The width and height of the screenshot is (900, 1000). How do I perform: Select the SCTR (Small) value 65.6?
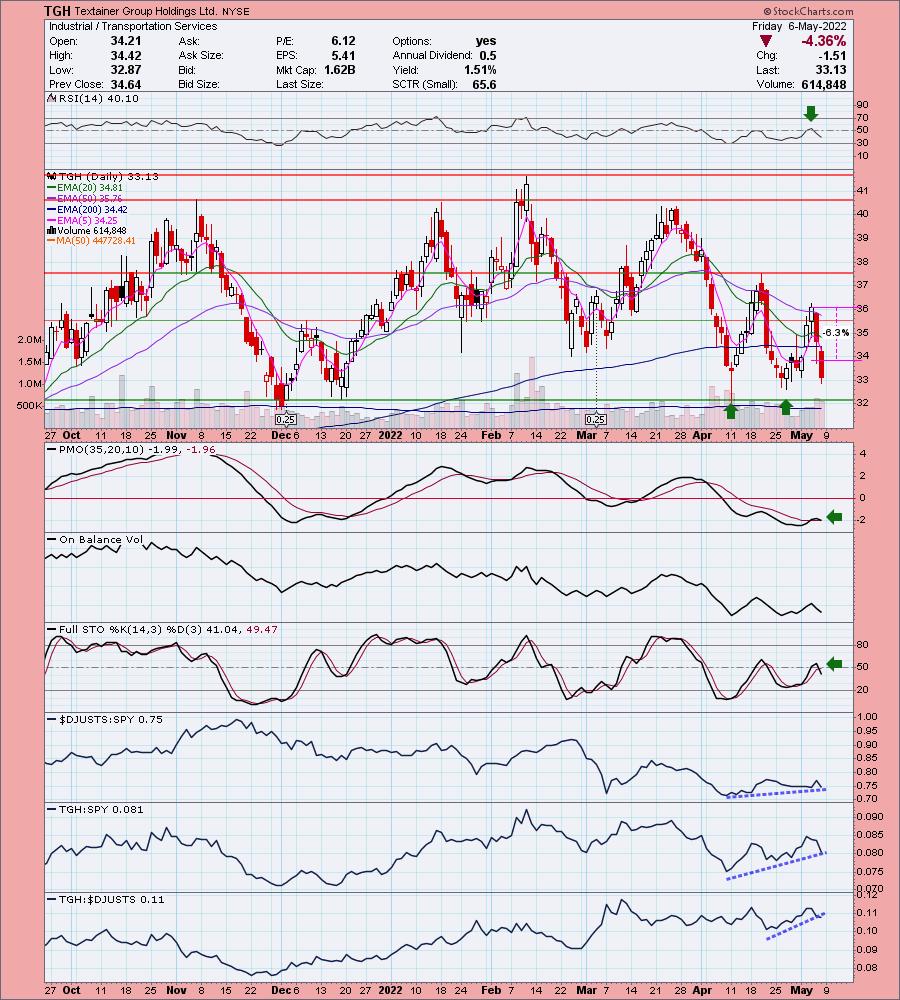click(x=485, y=84)
